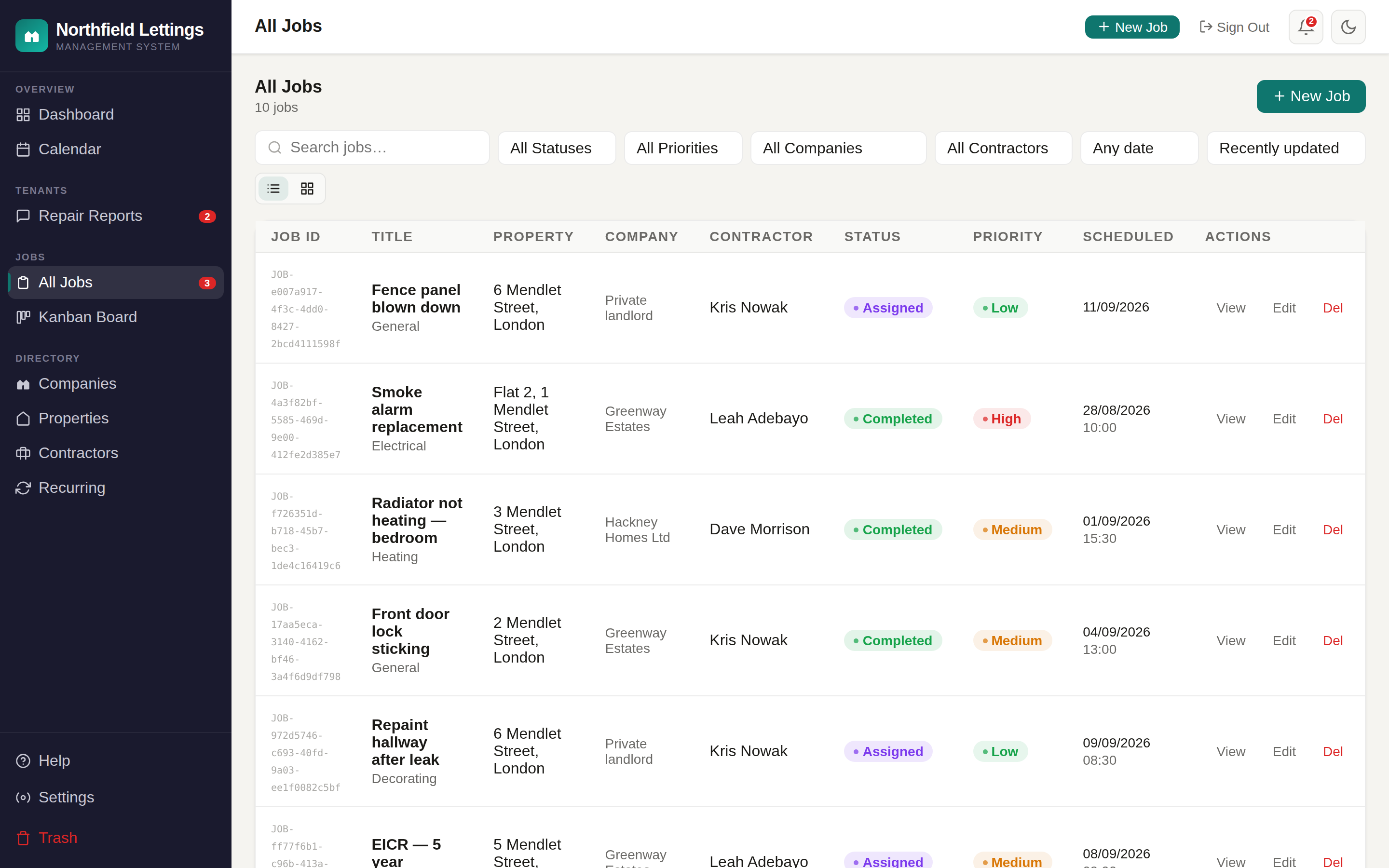Click the Dashboard grid icon in sidebar

point(23,115)
